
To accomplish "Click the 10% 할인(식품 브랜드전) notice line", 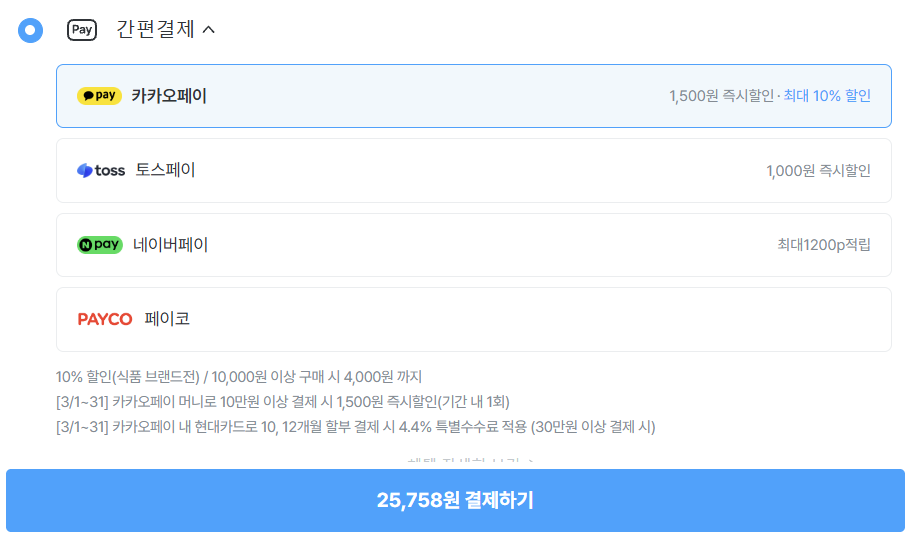I will [x=239, y=377].
